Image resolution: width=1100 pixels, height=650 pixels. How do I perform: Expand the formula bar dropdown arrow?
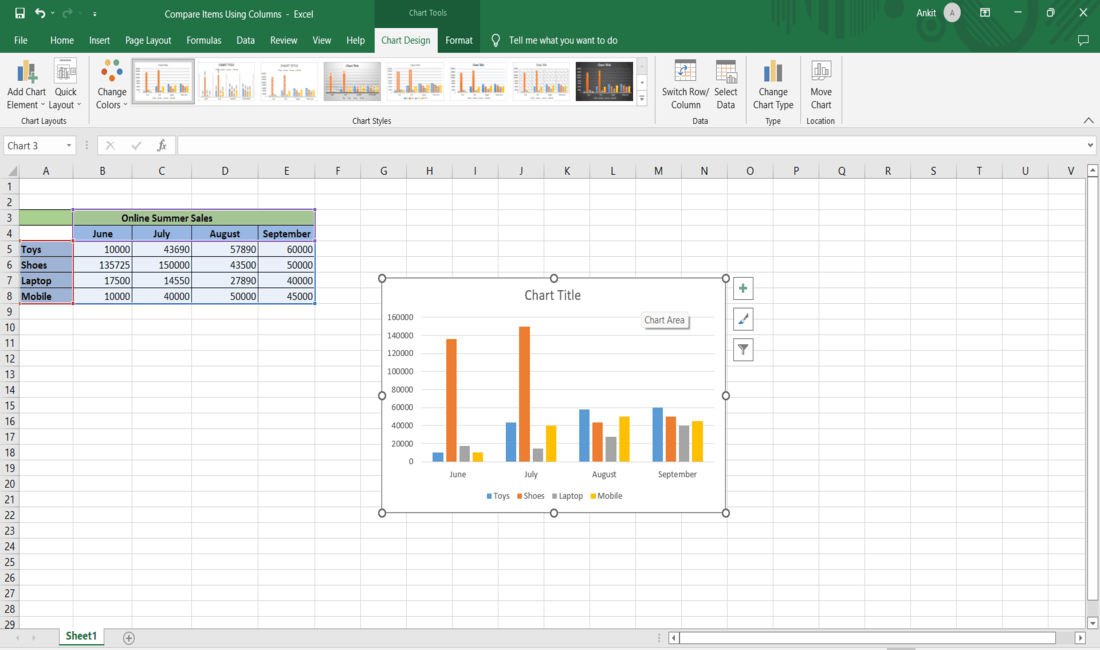(1091, 145)
